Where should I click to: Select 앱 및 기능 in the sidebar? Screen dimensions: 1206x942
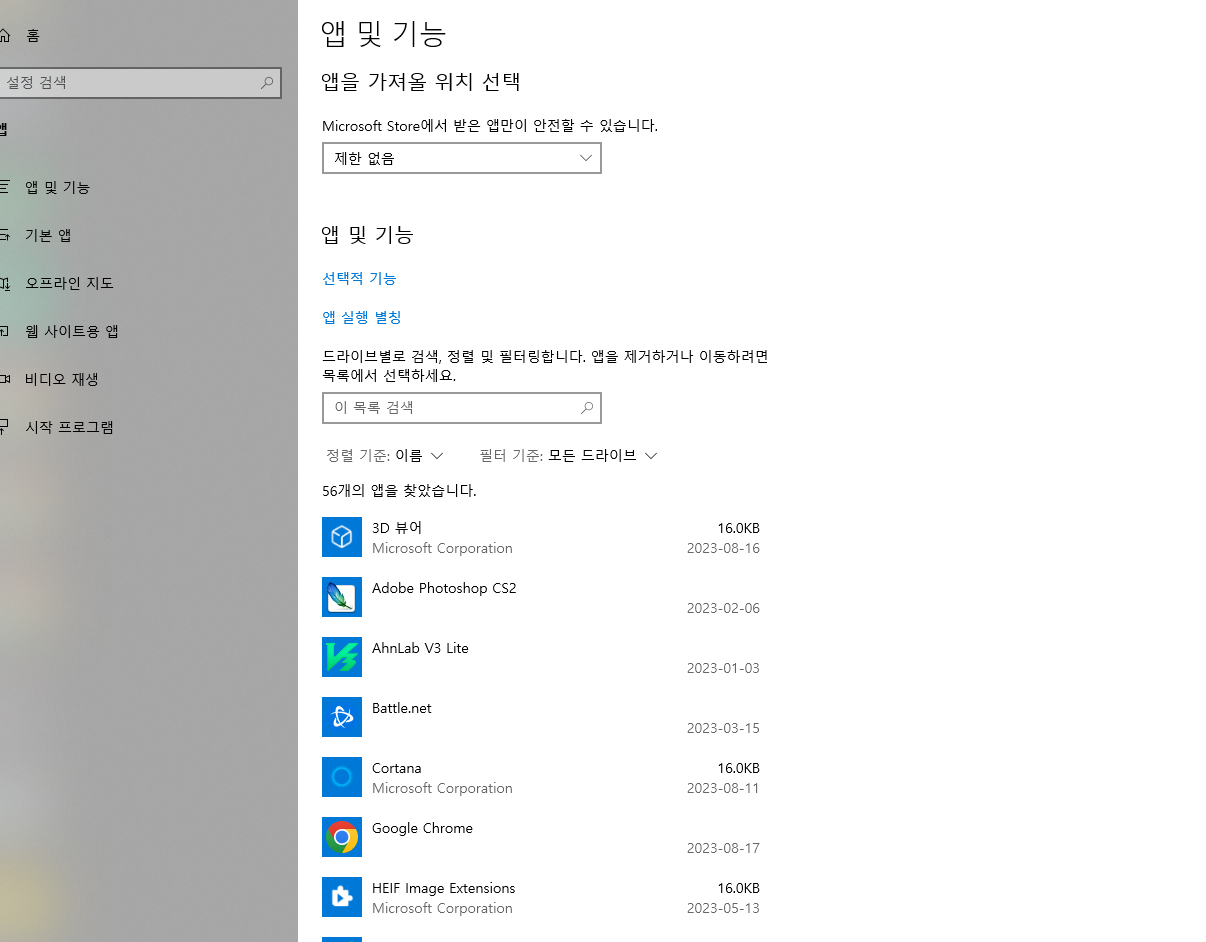coord(58,187)
